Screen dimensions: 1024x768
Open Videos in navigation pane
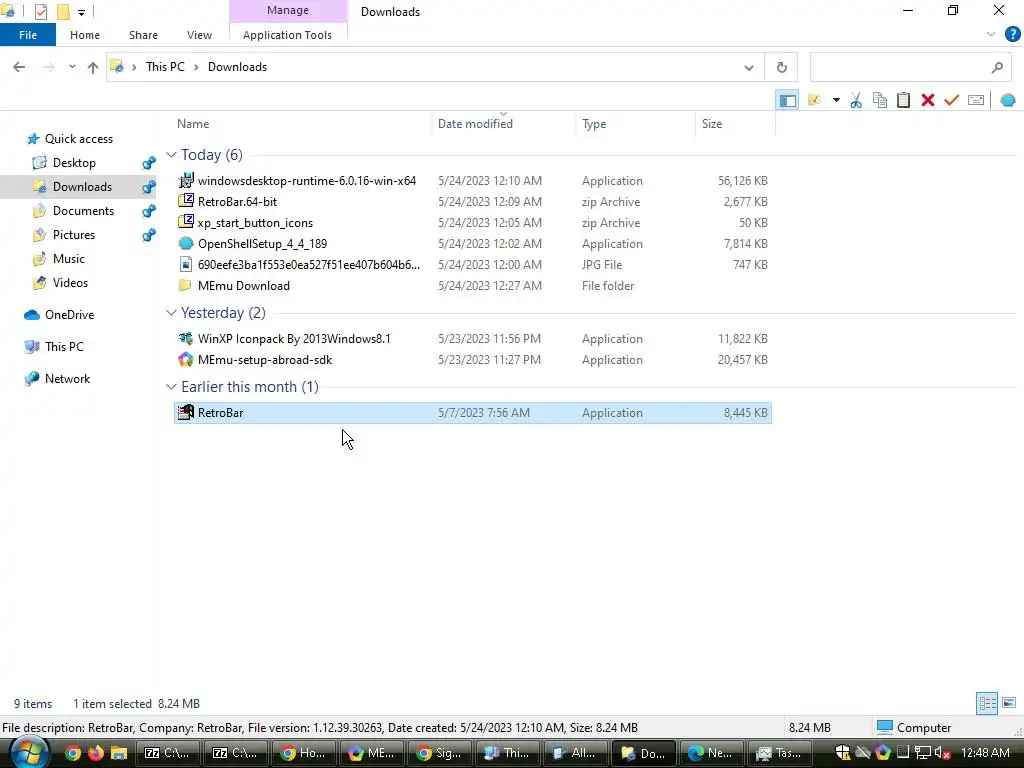70,283
